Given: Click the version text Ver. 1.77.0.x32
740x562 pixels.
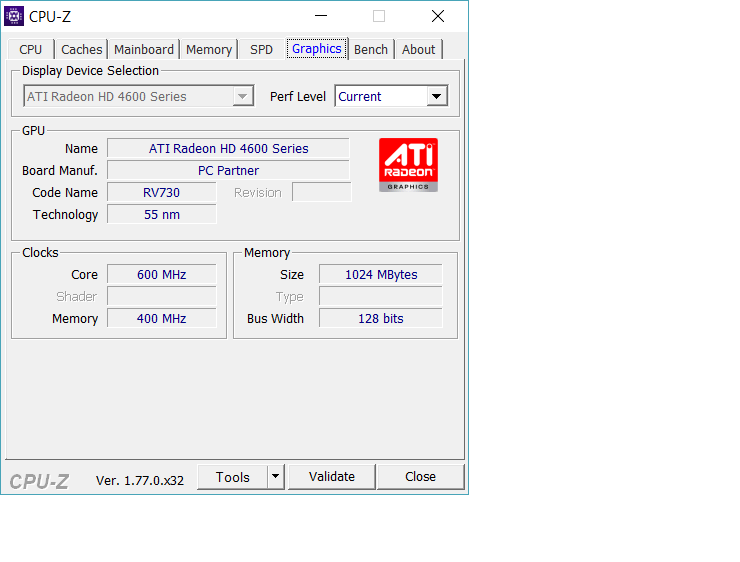Looking at the screenshot, I should click(140, 480).
